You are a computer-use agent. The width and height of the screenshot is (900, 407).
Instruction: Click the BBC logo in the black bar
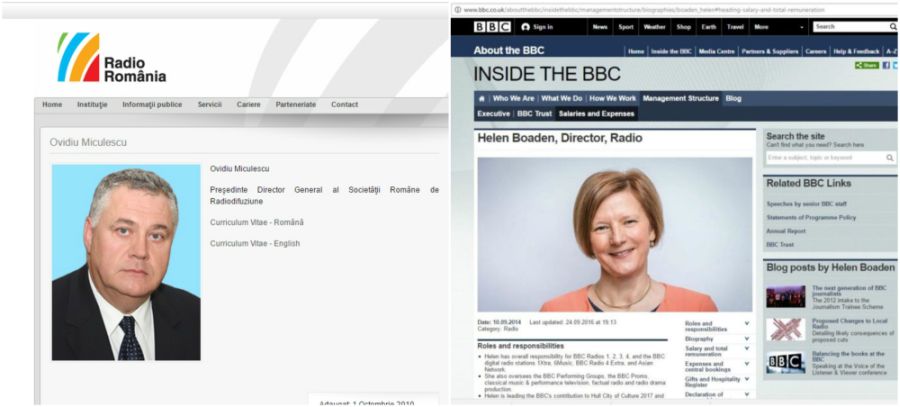pos(492,27)
